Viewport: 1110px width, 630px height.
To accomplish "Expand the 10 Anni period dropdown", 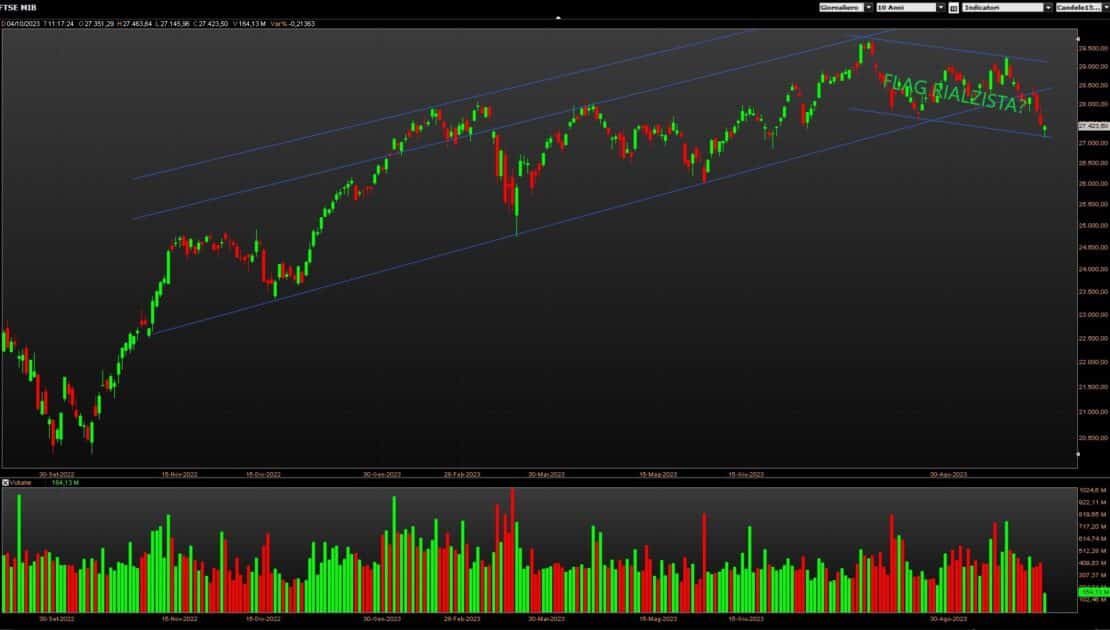I will 910,7.
